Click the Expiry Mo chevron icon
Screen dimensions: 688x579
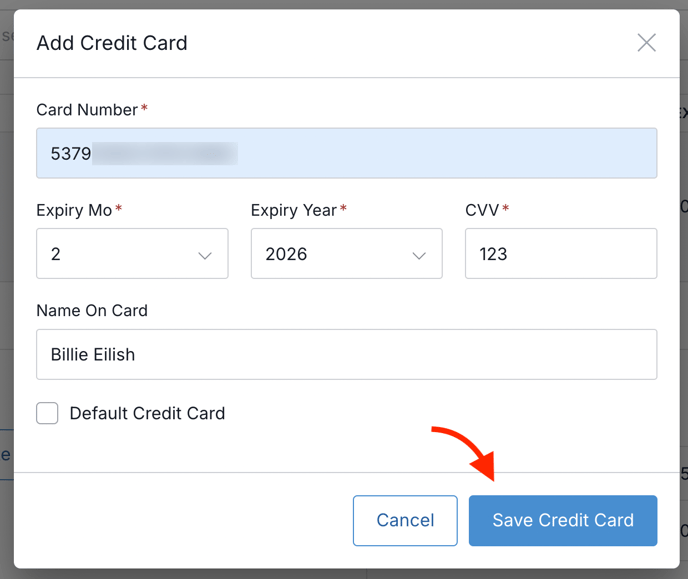(x=205, y=255)
